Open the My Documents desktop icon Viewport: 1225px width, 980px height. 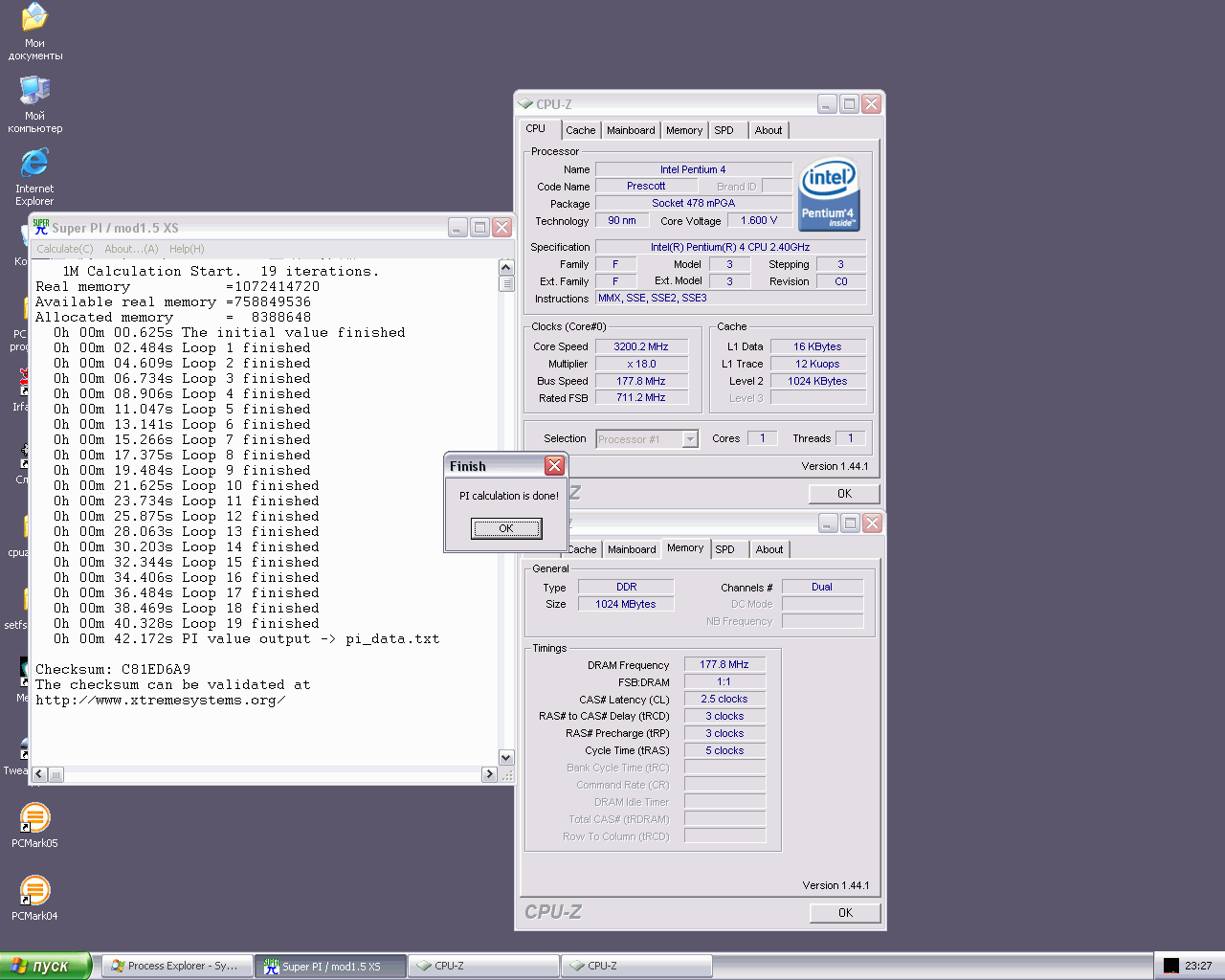(35, 32)
